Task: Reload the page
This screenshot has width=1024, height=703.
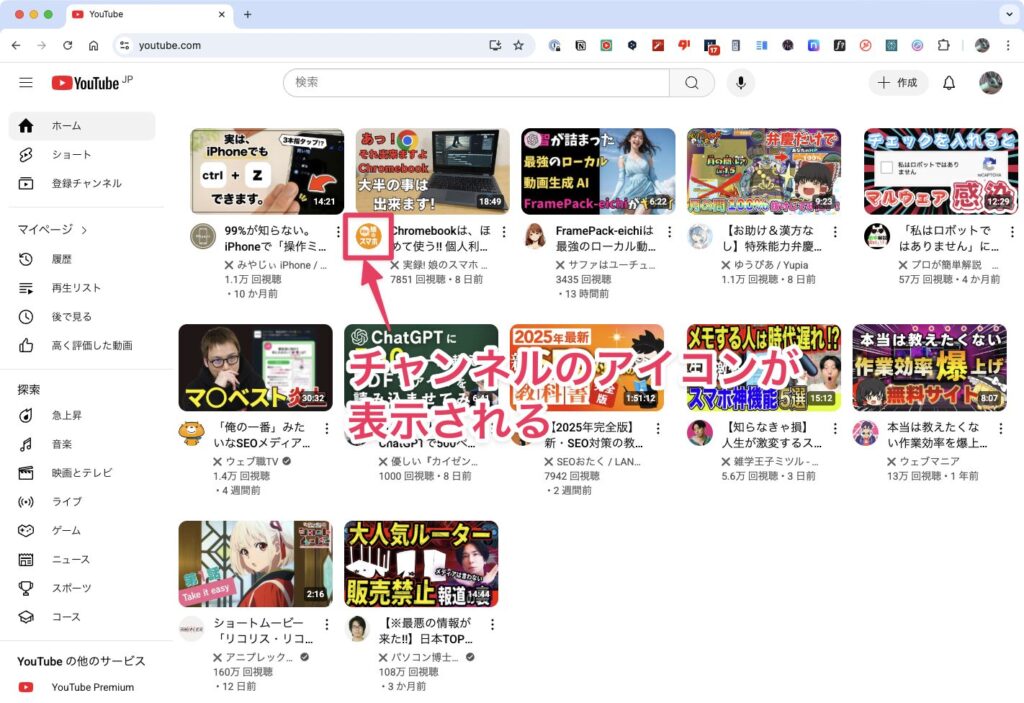Action: [67, 45]
